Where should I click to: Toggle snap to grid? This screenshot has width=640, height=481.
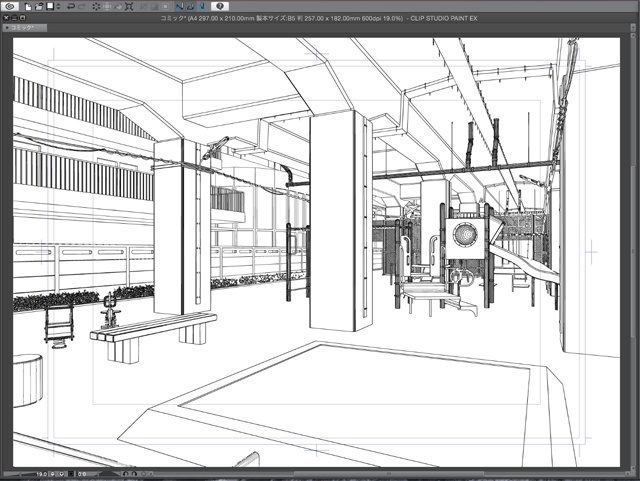click(x=202, y=7)
